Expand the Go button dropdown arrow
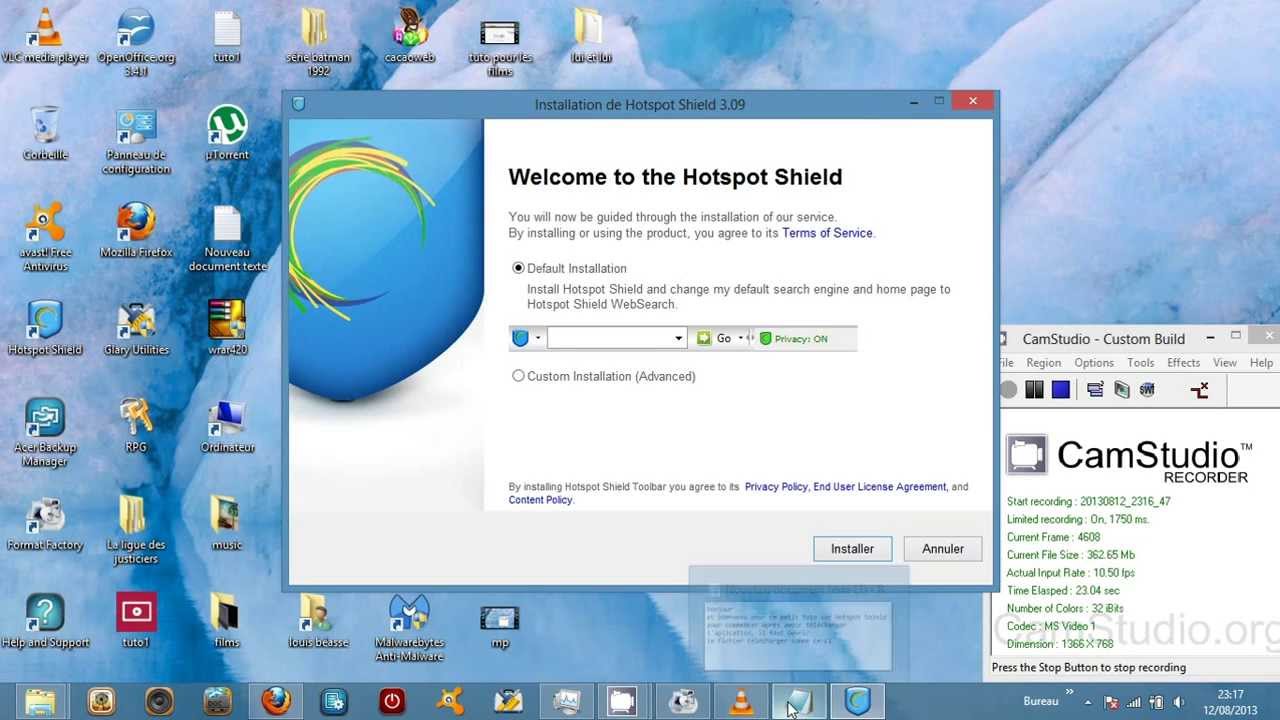The width and height of the screenshot is (1280, 720). tap(740, 338)
